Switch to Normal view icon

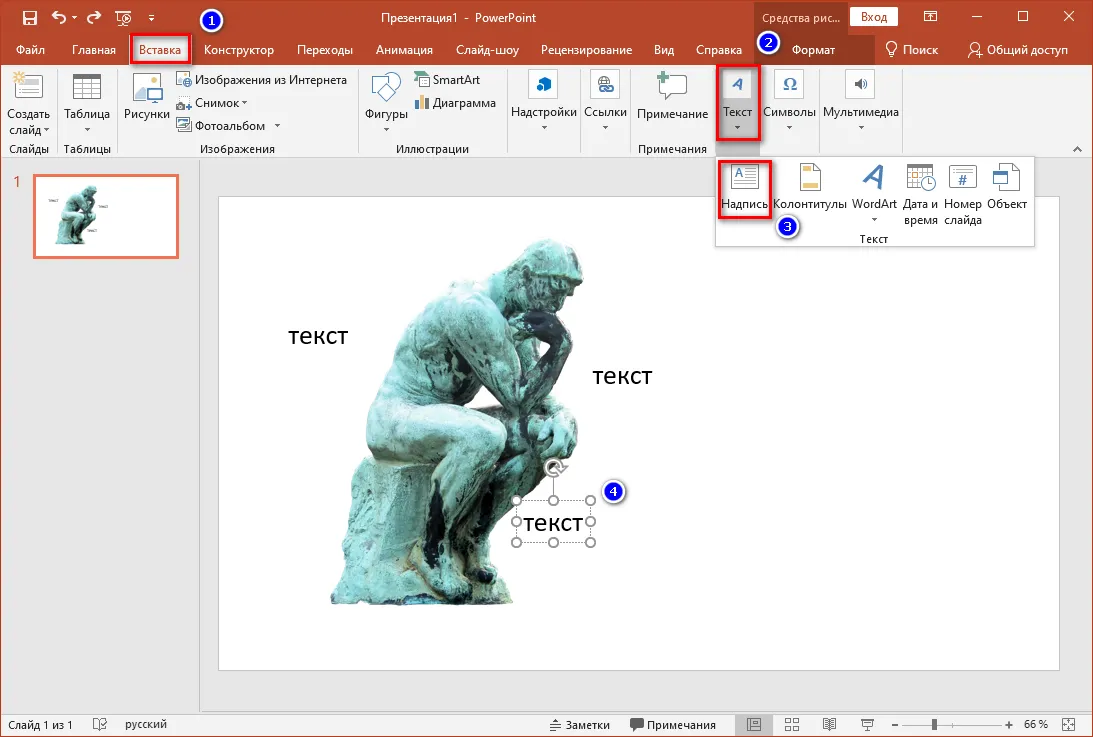(x=754, y=724)
